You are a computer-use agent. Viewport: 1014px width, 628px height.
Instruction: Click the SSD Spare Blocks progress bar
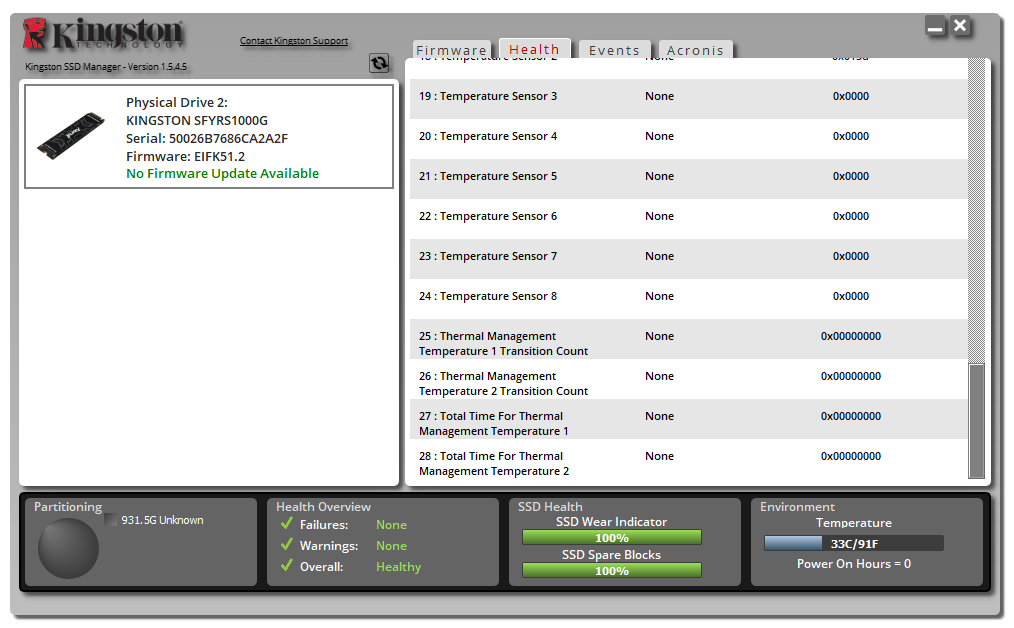612,570
